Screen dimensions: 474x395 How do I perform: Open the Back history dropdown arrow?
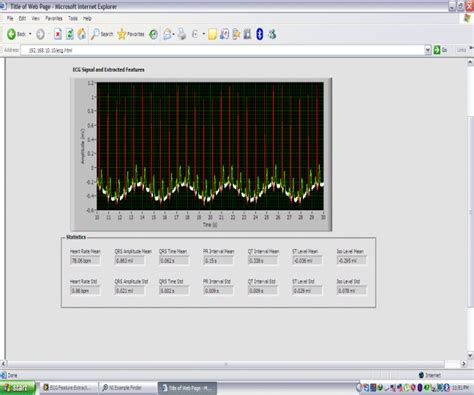point(30,34)
